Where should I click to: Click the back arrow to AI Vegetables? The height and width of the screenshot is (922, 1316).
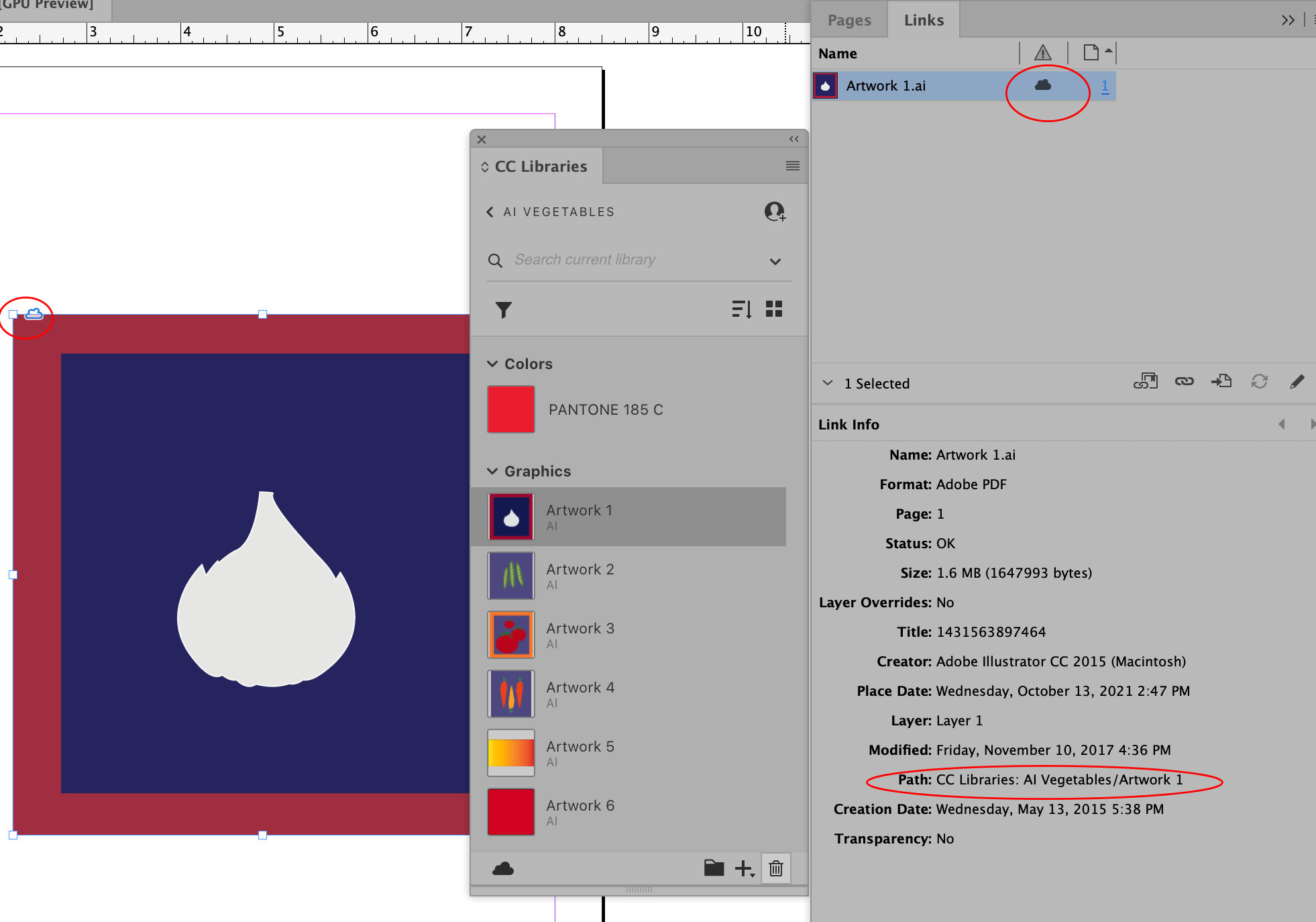point(490,211)
